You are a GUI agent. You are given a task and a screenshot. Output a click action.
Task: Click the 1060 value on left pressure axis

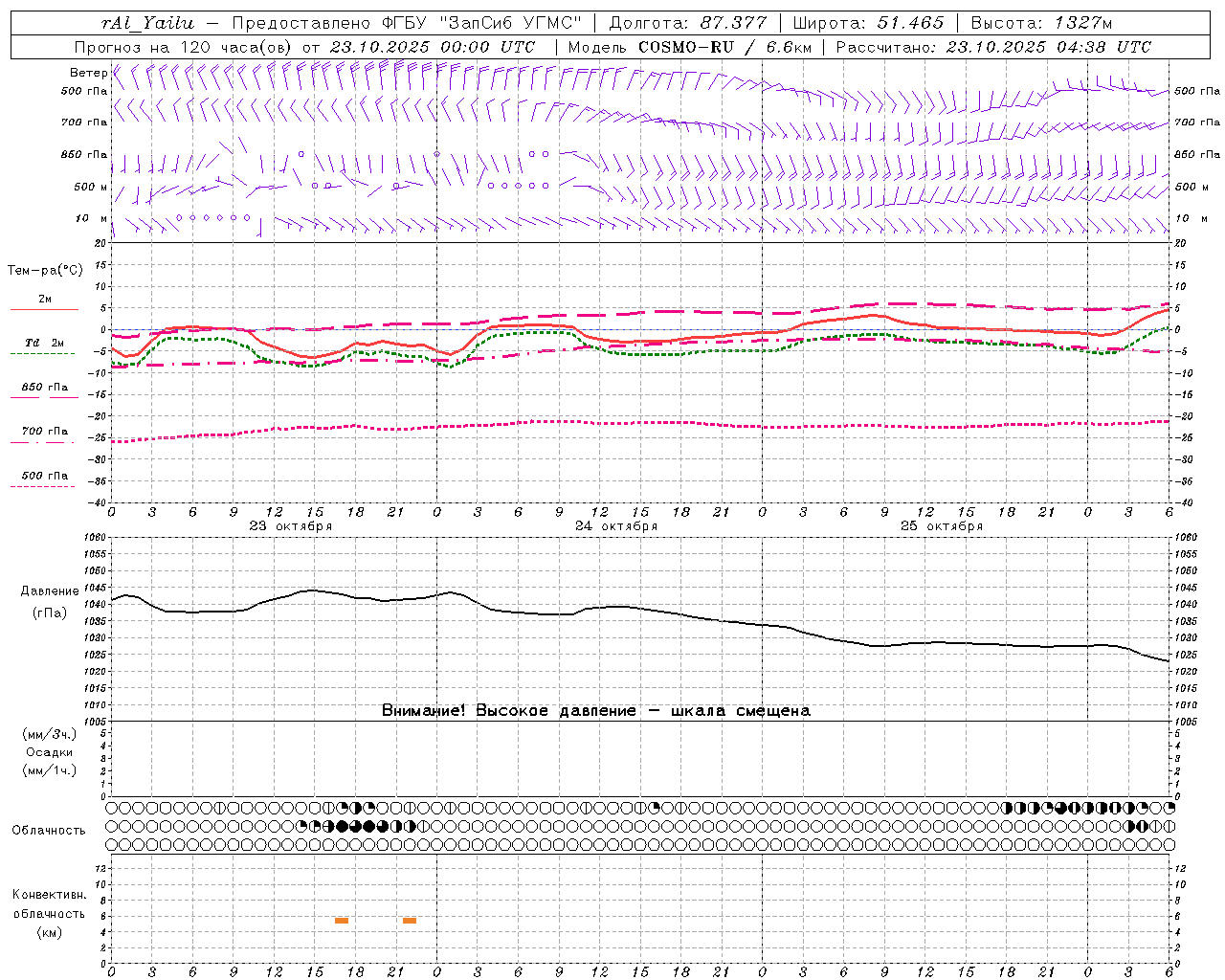pos(94,538)
